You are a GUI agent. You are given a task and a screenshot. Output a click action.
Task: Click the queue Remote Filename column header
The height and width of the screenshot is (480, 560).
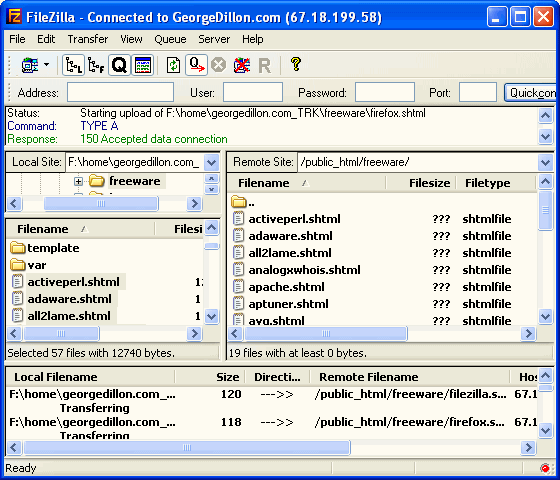(410, 377)
